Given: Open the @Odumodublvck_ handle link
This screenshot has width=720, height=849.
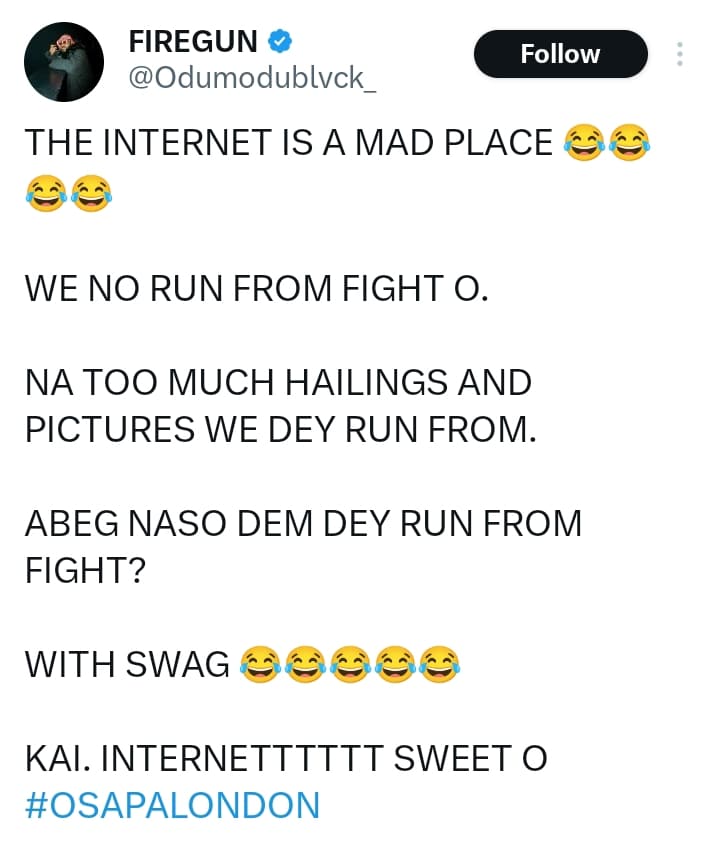Looking at the screenshot, I should pyautogui.click(x=252, y=77).
